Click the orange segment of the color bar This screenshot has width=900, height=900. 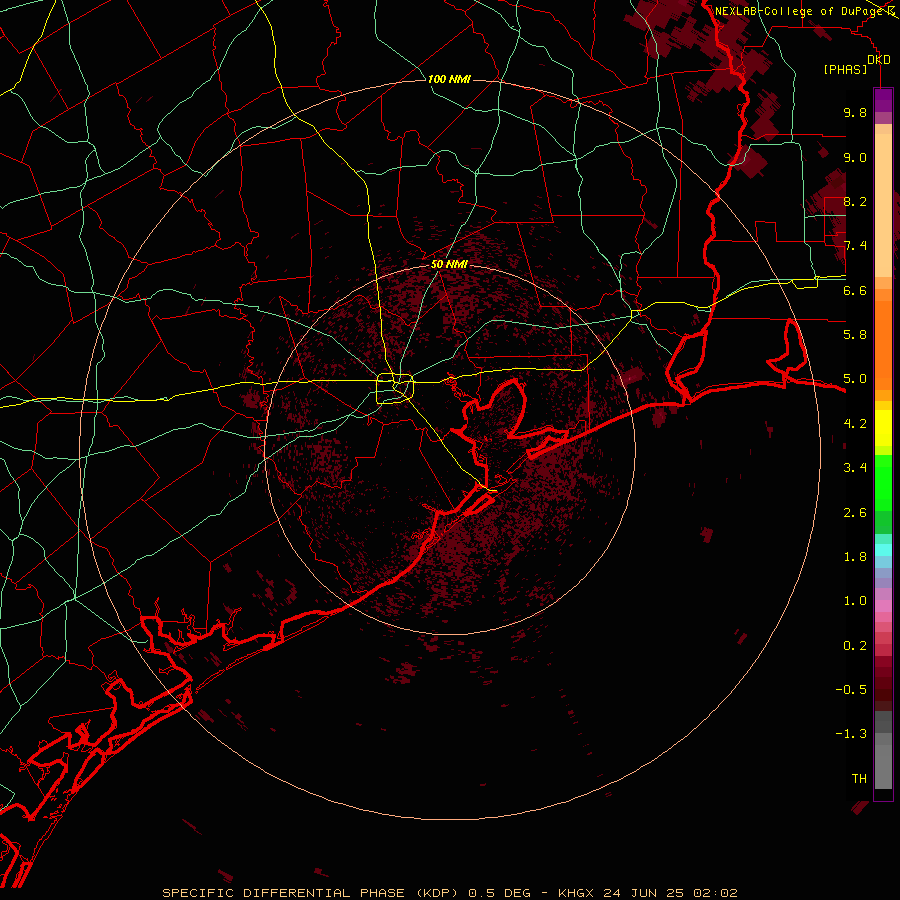point(883,346)
